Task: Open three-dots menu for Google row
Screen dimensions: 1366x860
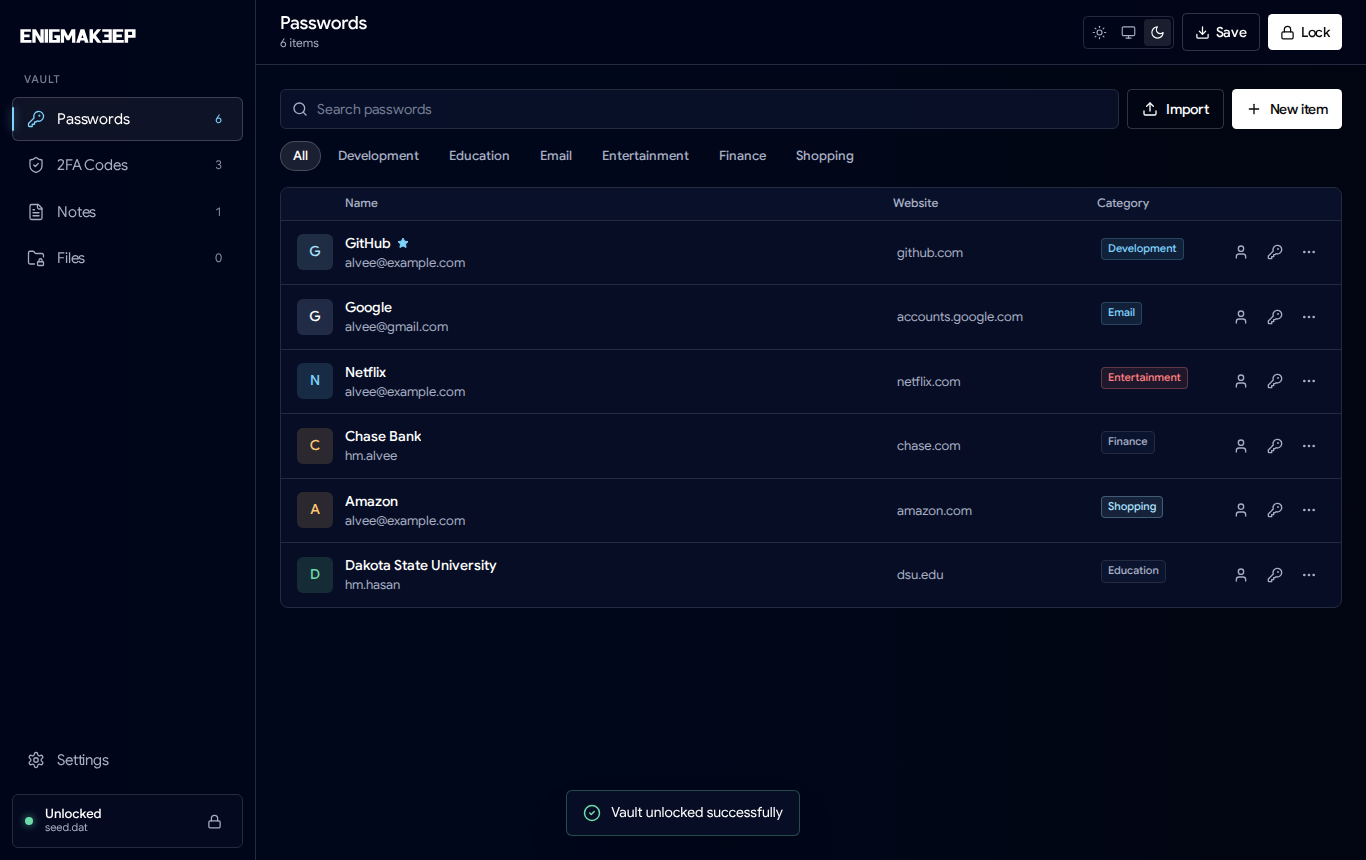Action: (x=1309, y=317)
